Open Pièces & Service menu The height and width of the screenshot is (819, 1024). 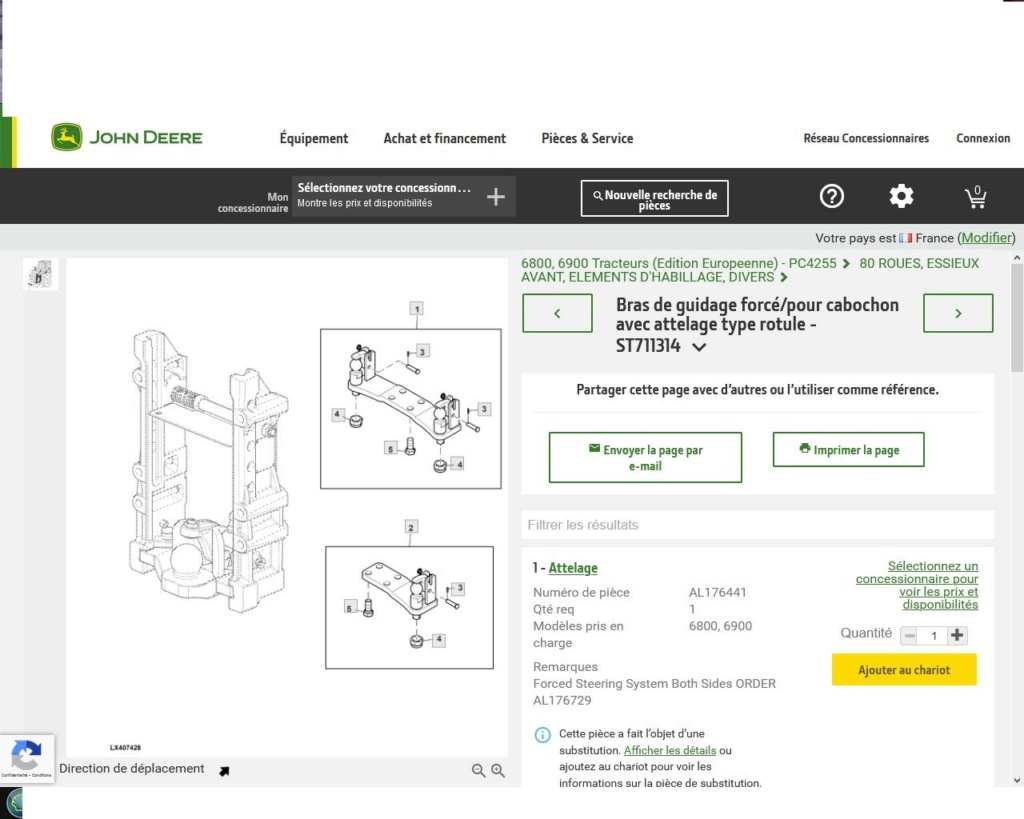(x=587, y=138)
